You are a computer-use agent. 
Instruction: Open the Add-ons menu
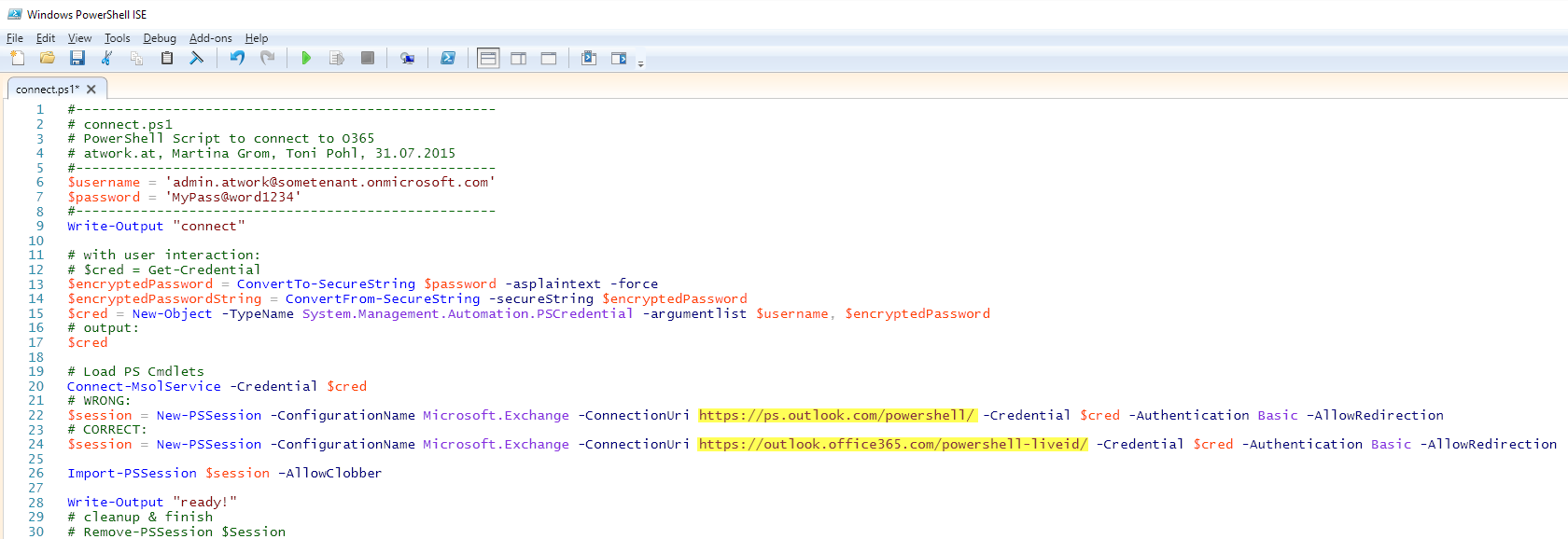tap(211, 38)
